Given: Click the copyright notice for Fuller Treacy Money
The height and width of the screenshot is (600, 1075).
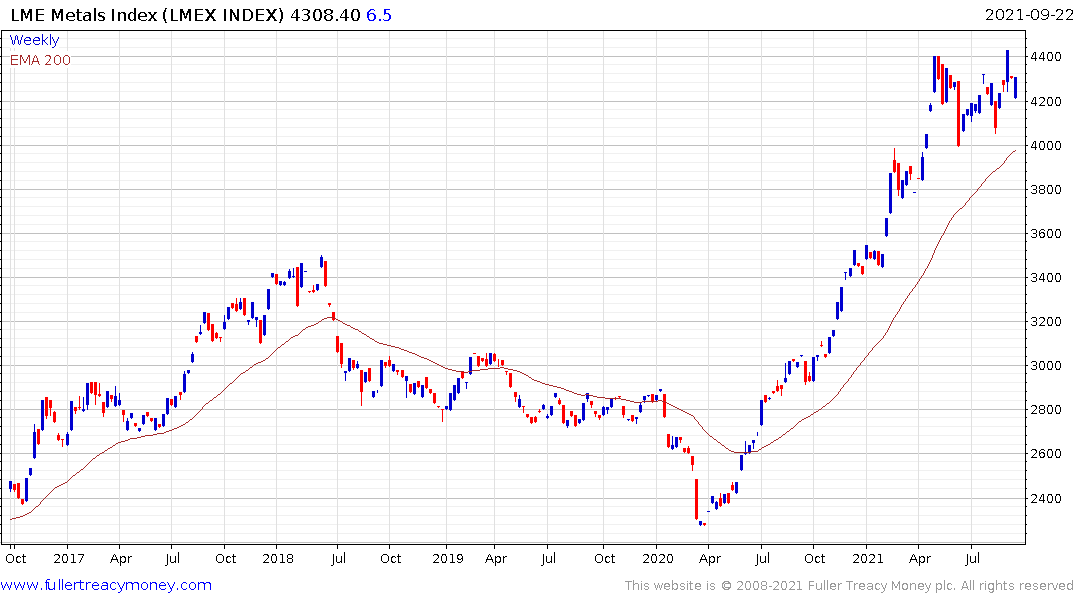Looking at the screenshot, I should 849,586.
